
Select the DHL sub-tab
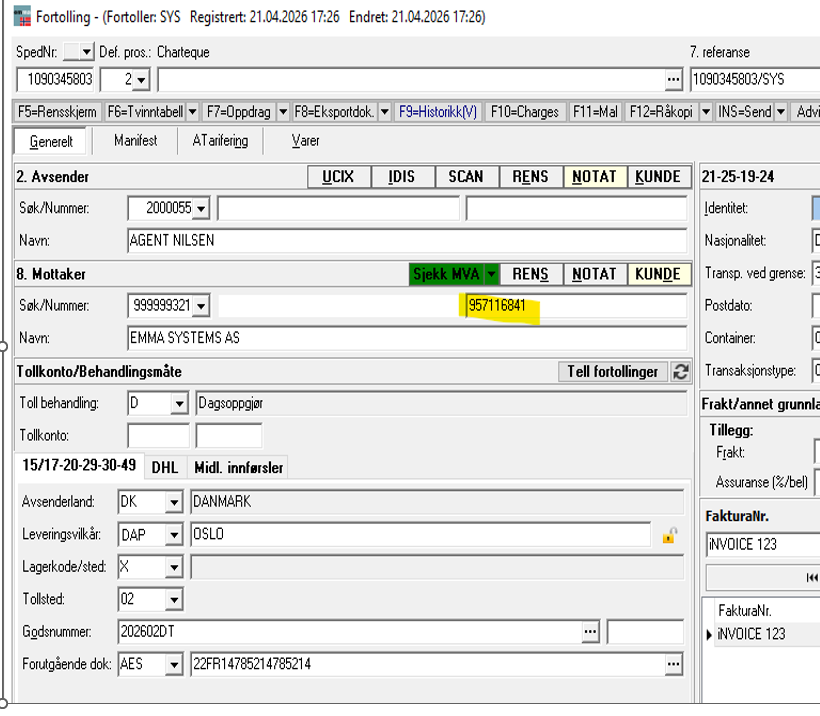click(165, 467)
